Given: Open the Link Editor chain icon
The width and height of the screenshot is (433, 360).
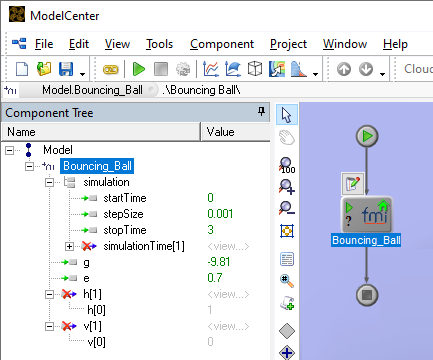Looking at the screenshot, I should (x=111, y=69).
